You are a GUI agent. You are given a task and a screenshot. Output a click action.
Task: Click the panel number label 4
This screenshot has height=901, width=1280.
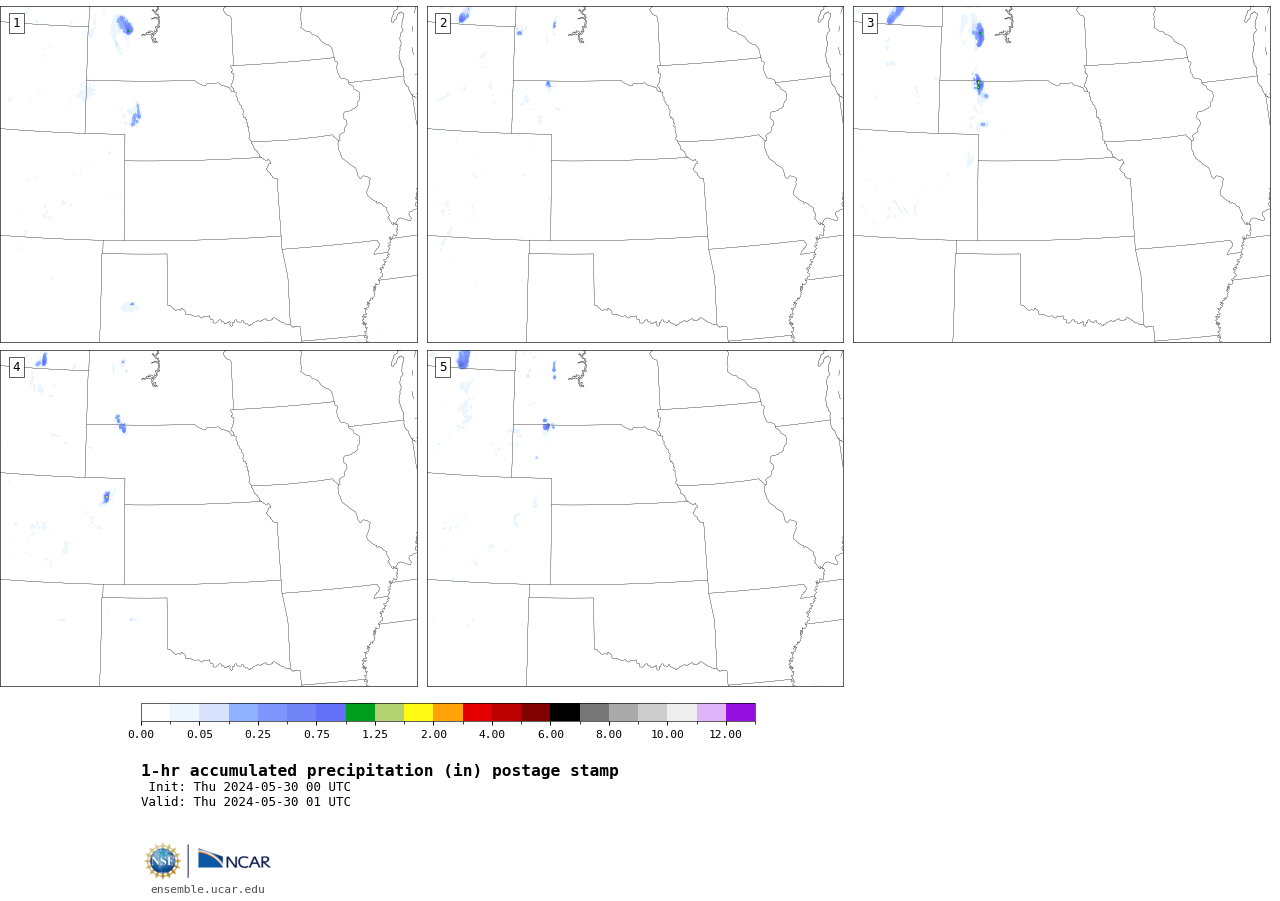[17, 367]
